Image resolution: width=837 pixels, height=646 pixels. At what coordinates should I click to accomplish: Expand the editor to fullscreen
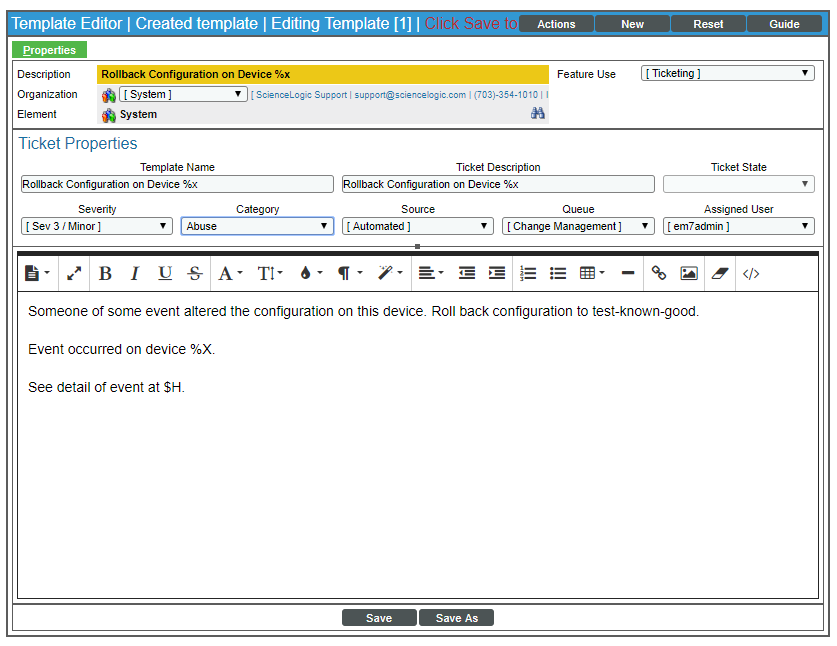(x=75, y=274)
